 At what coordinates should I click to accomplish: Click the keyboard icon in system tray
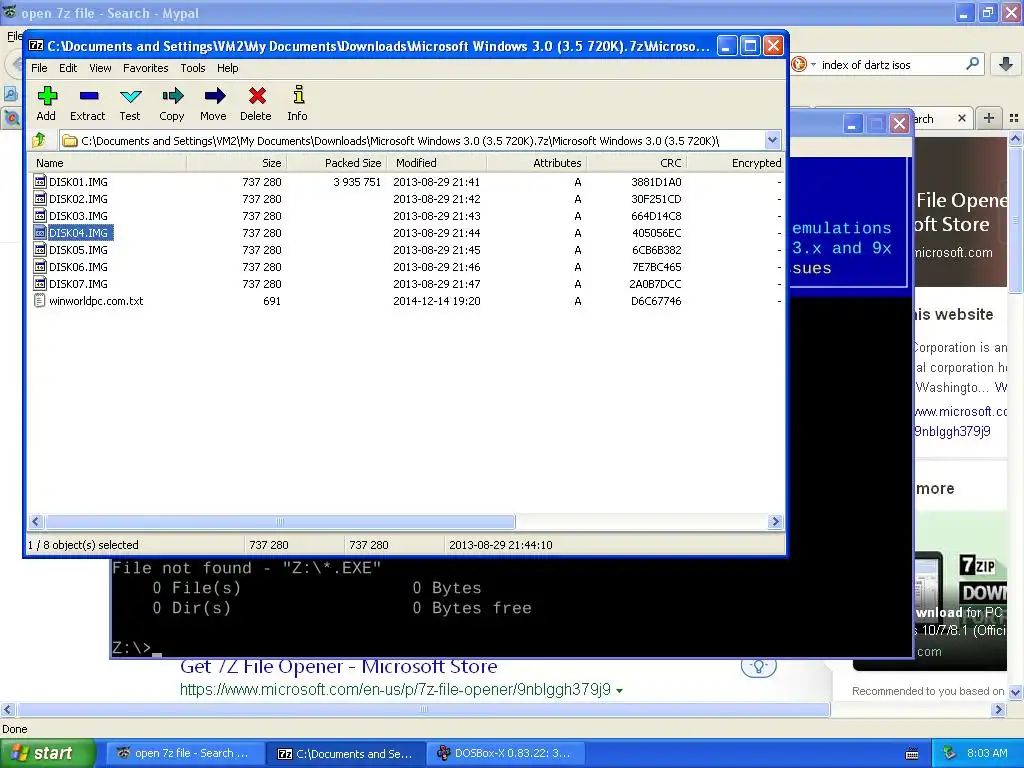point(912,754)
